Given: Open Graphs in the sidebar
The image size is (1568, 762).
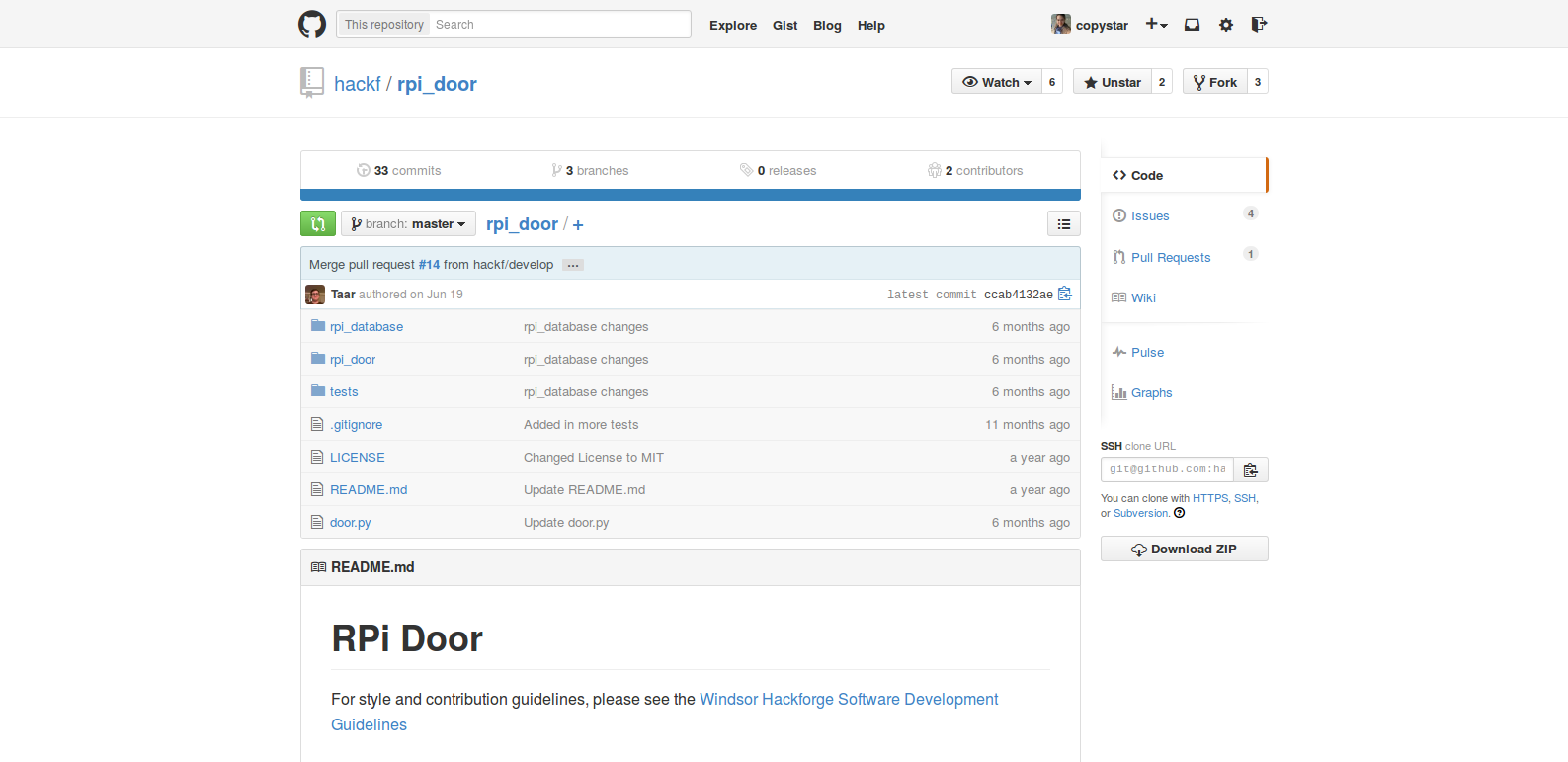Looking at the screenshot, I should click(x=1151, y=392).
